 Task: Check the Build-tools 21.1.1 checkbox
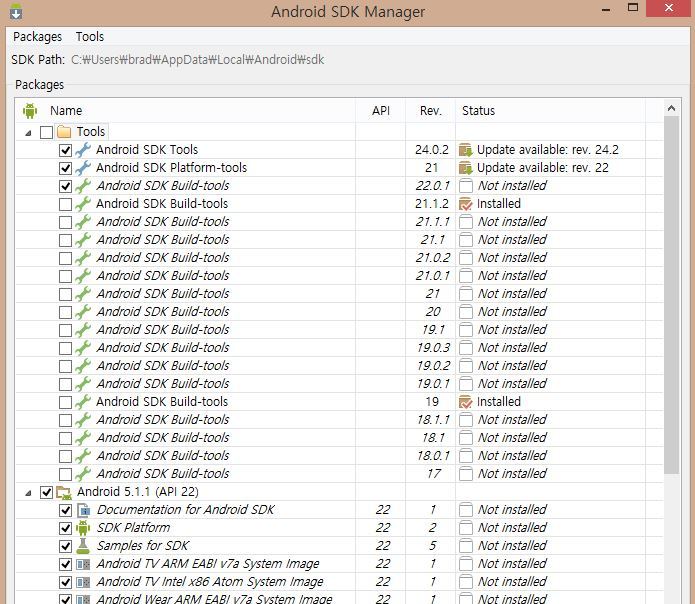coord(65,222)
